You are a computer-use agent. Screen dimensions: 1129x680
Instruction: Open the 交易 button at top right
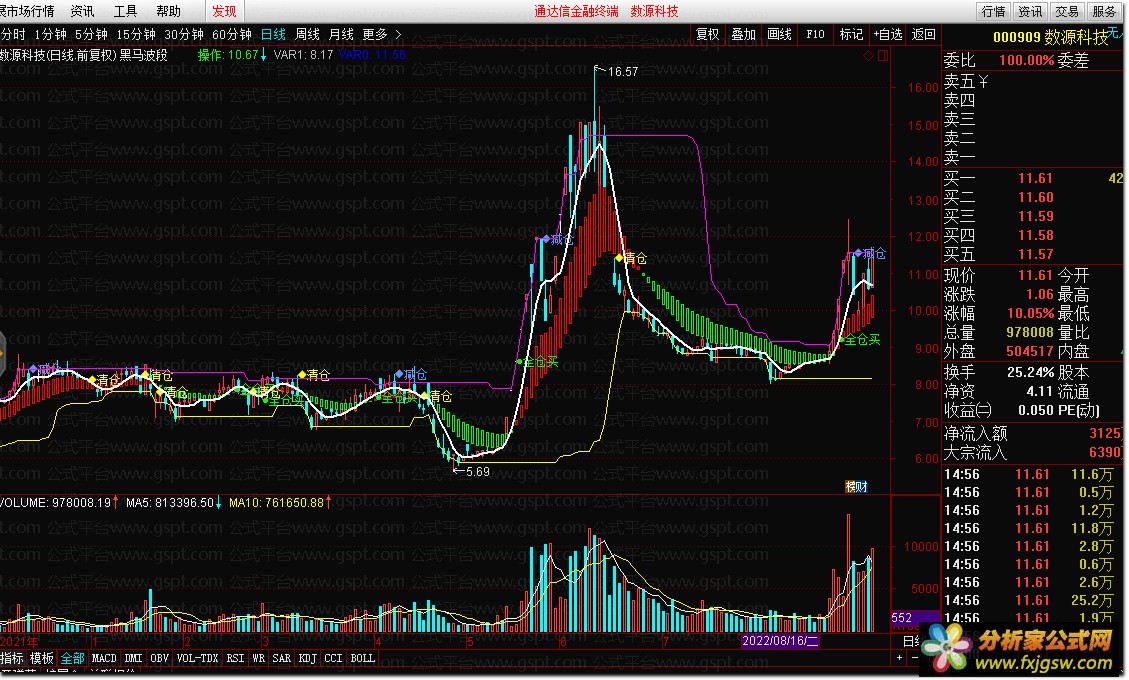pos(1067,11)
